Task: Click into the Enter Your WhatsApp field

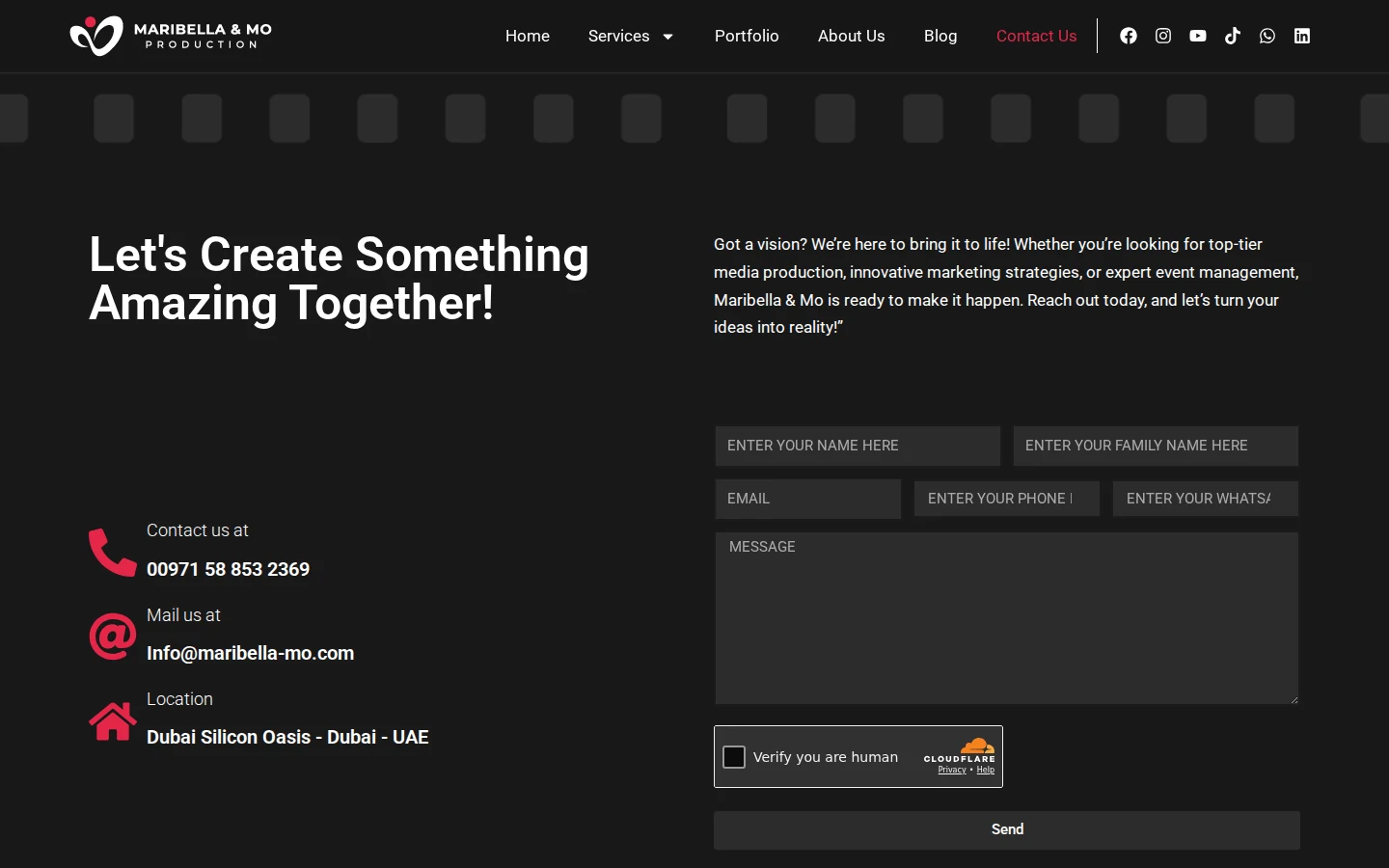Action: (x=1206, y=499)
